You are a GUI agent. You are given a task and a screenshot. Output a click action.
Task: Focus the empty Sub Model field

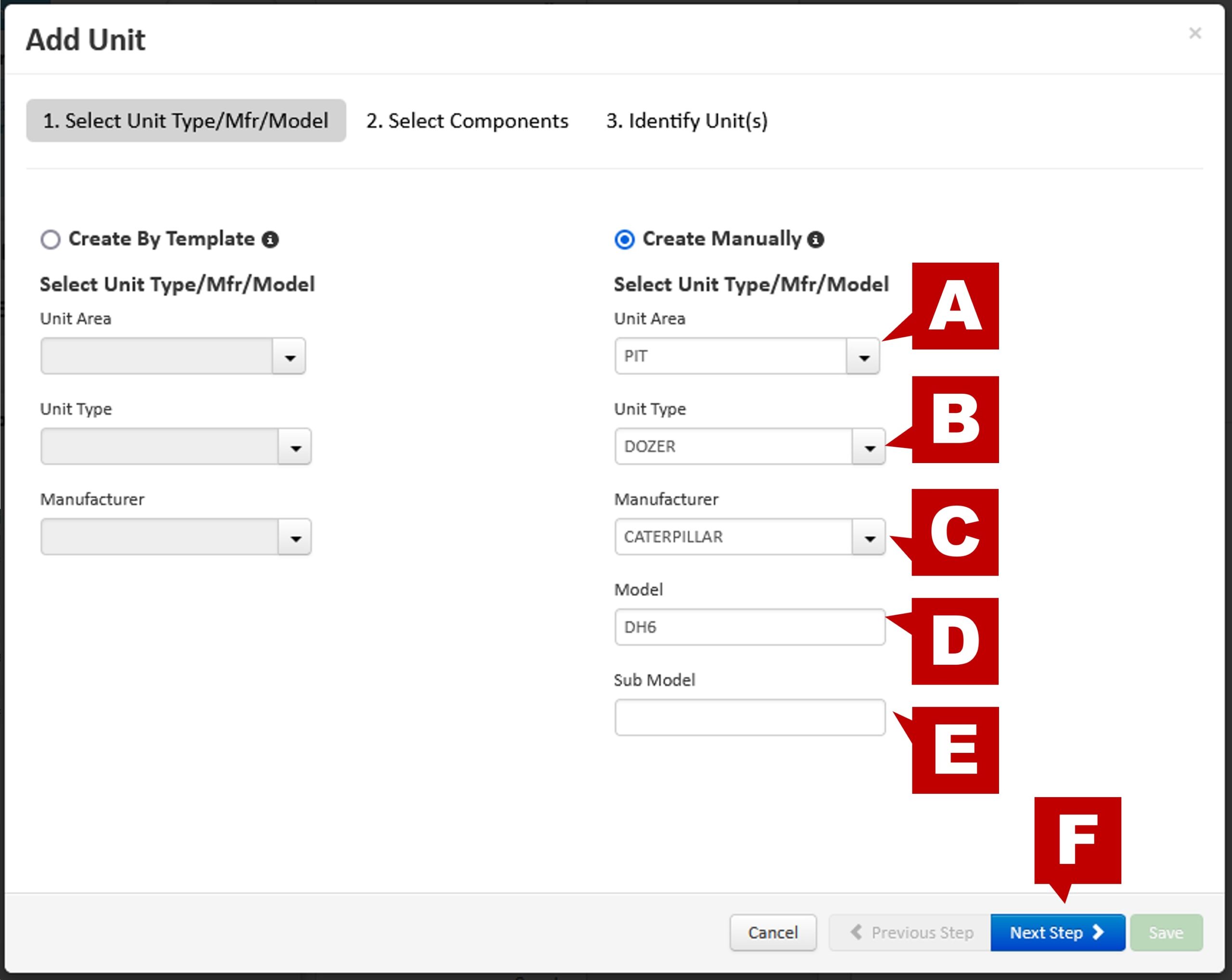click(x=749, y=718)
